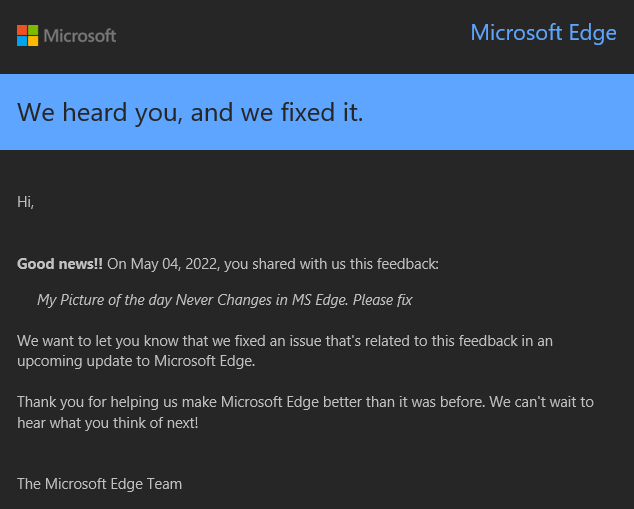Click the empty right side of the blue banner
The height and width of the screenshot is (509, 634).
[520, 113]
